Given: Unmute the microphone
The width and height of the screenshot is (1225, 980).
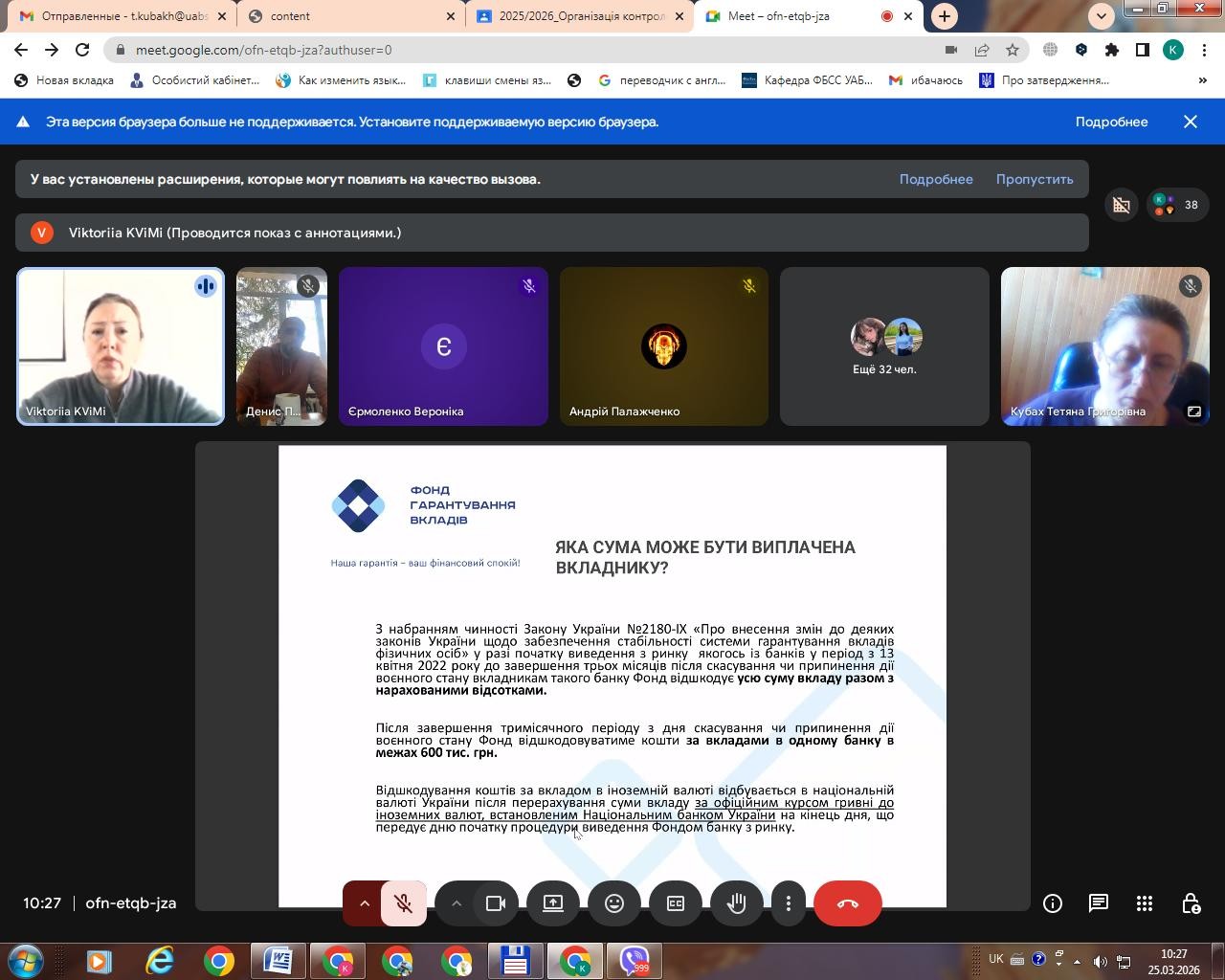Looking at the screenshot, I should [404, 903].
